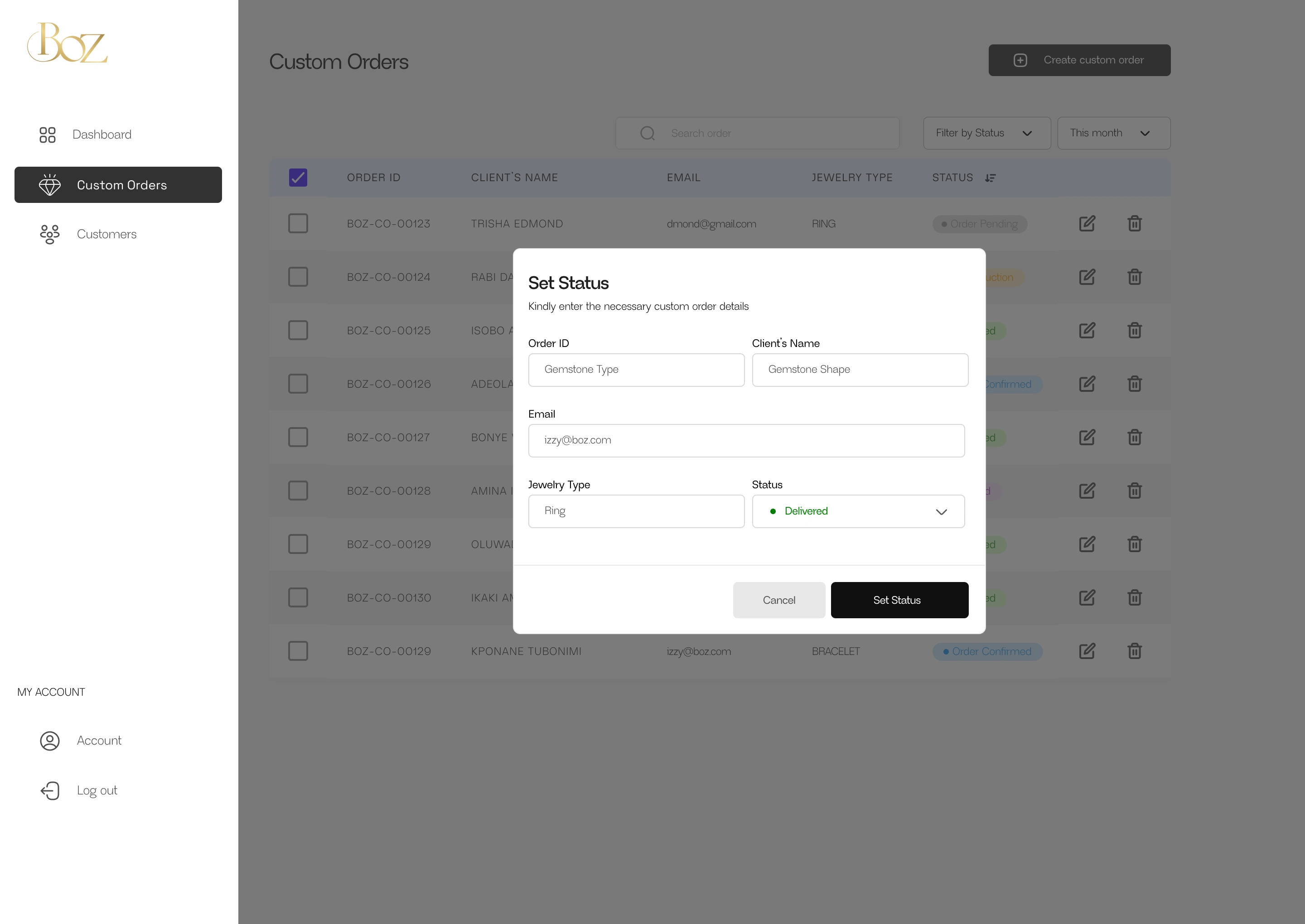
Task: Expand the Filter by Status dropdown
Action: coord(986,133)
